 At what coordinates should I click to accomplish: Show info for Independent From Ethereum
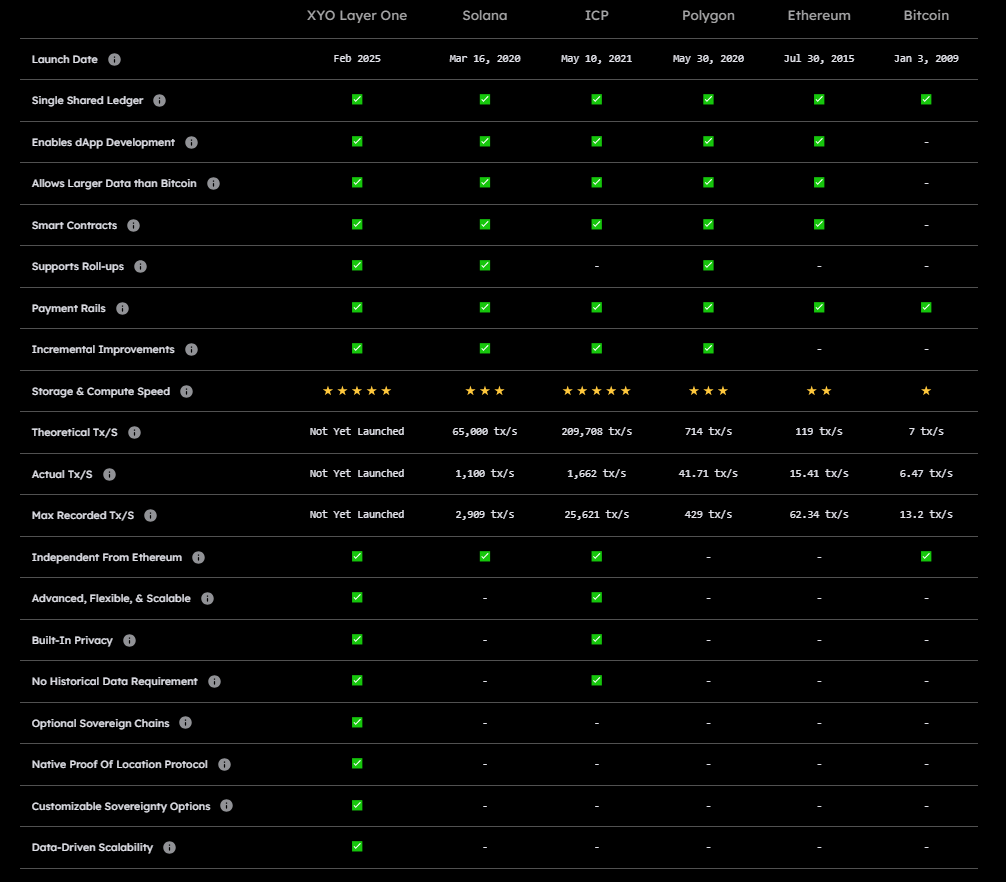[199, 557]
